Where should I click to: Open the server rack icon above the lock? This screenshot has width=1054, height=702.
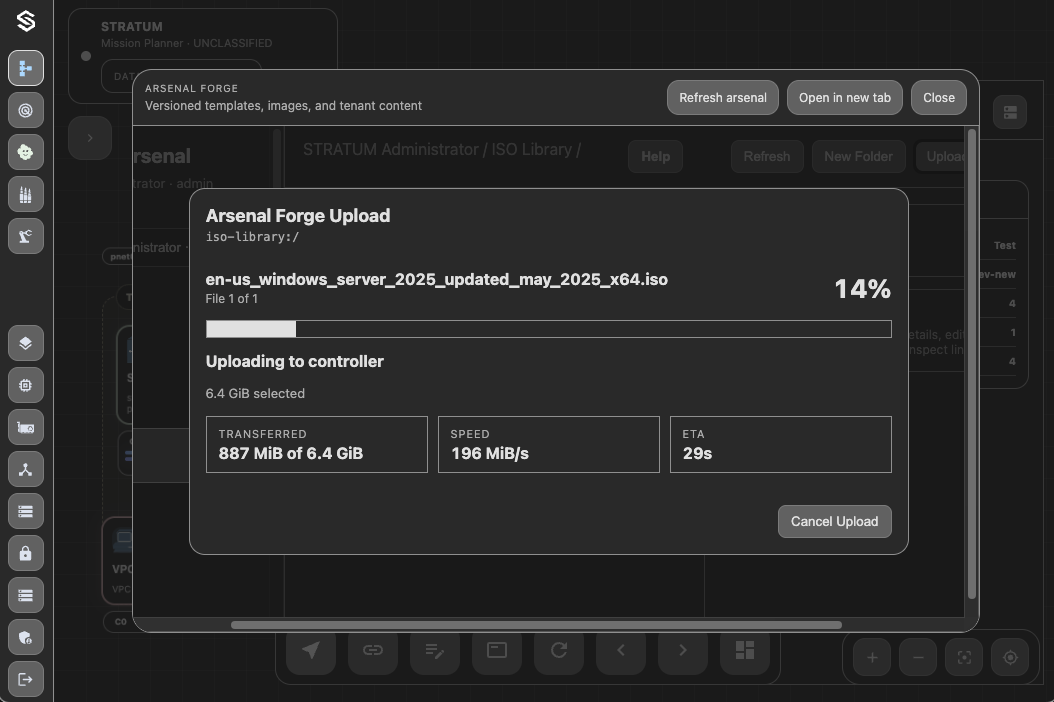coord(26,511)
